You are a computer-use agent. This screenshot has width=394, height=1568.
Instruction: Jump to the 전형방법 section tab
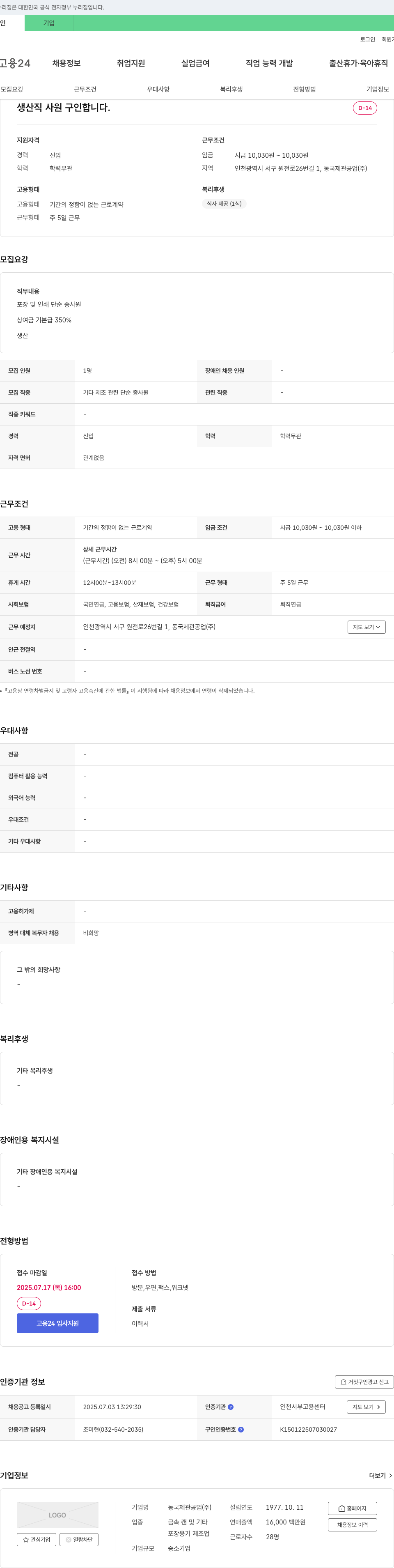(x=305, y=90)
